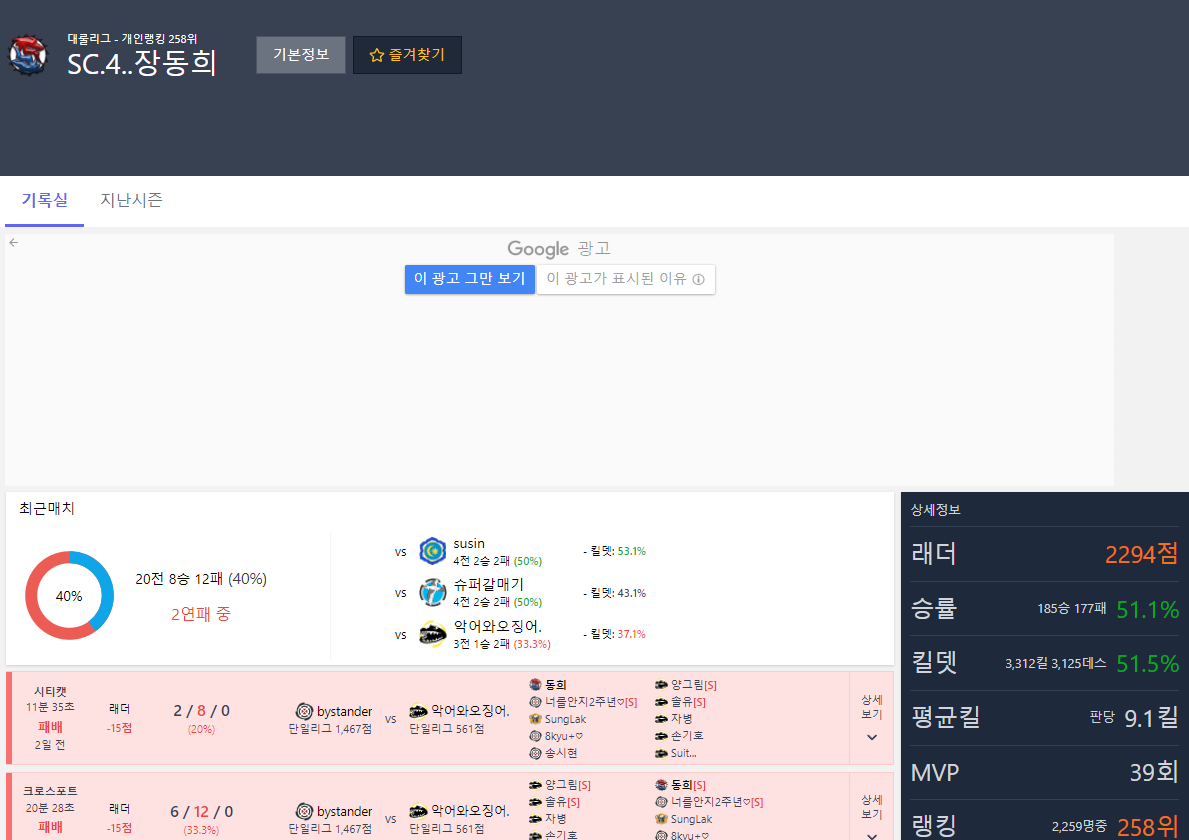Expand 상세보기 for the 크로스포트 match

tap(871, 812)
